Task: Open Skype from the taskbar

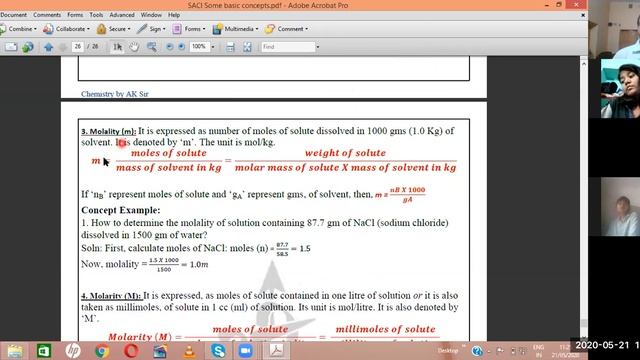Action: click(218, 351)
